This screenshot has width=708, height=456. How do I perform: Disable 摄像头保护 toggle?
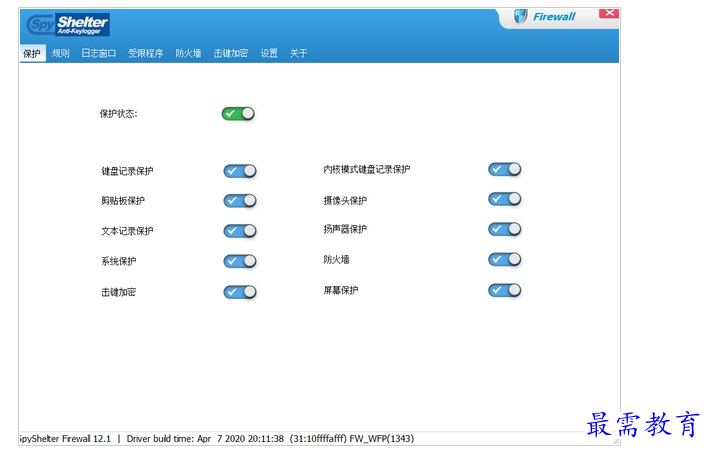coord(504,199)
